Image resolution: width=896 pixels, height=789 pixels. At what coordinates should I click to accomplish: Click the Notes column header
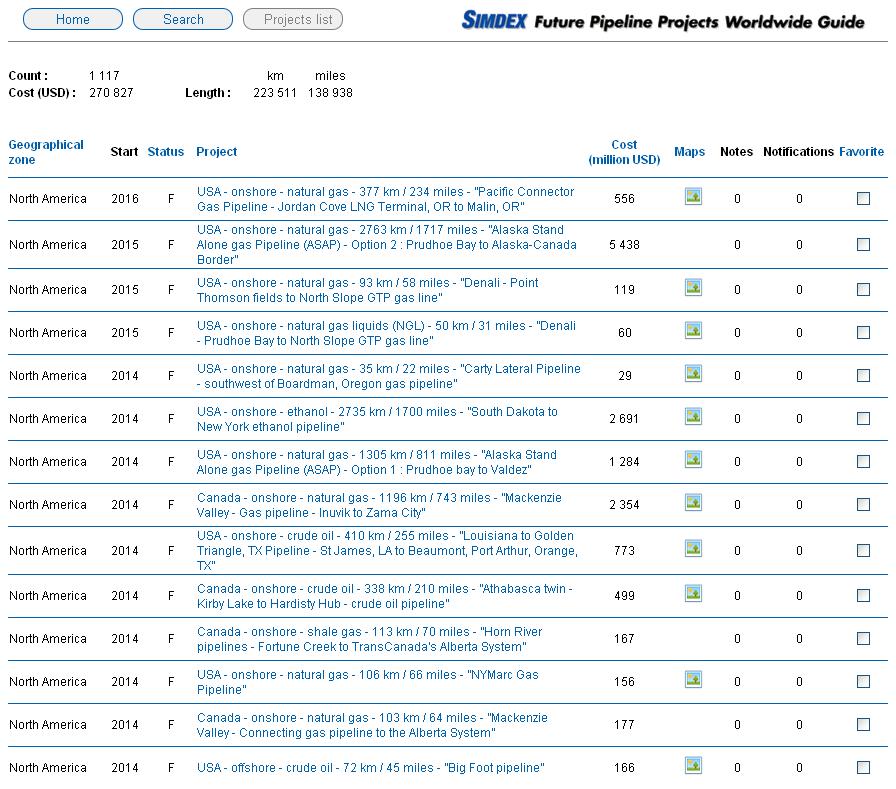(736, 152)
